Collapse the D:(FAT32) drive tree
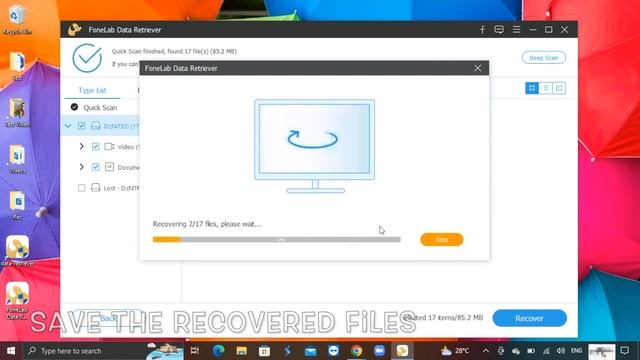 coord(68,126)
